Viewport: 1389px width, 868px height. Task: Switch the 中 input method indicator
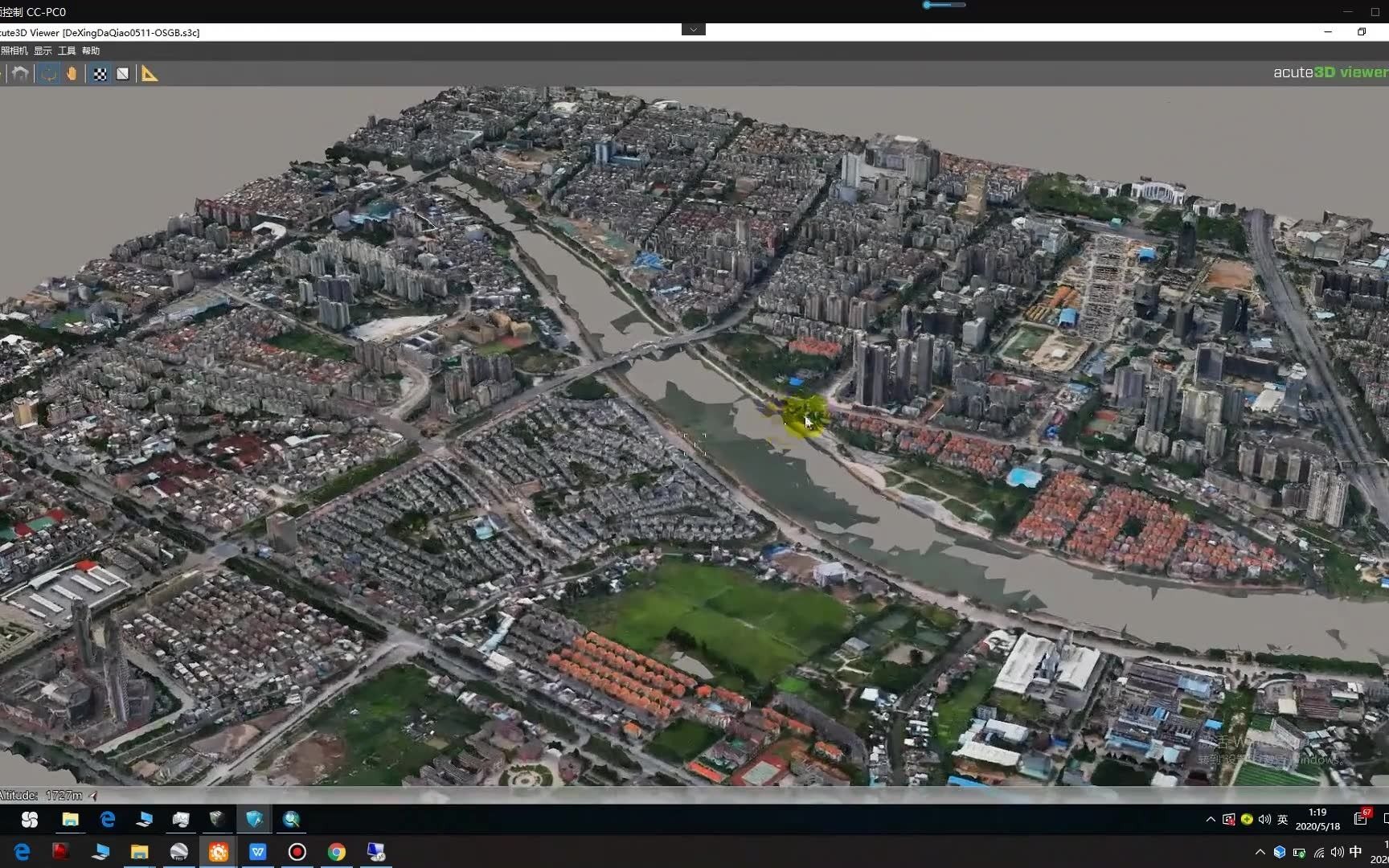pos(1356,852)
